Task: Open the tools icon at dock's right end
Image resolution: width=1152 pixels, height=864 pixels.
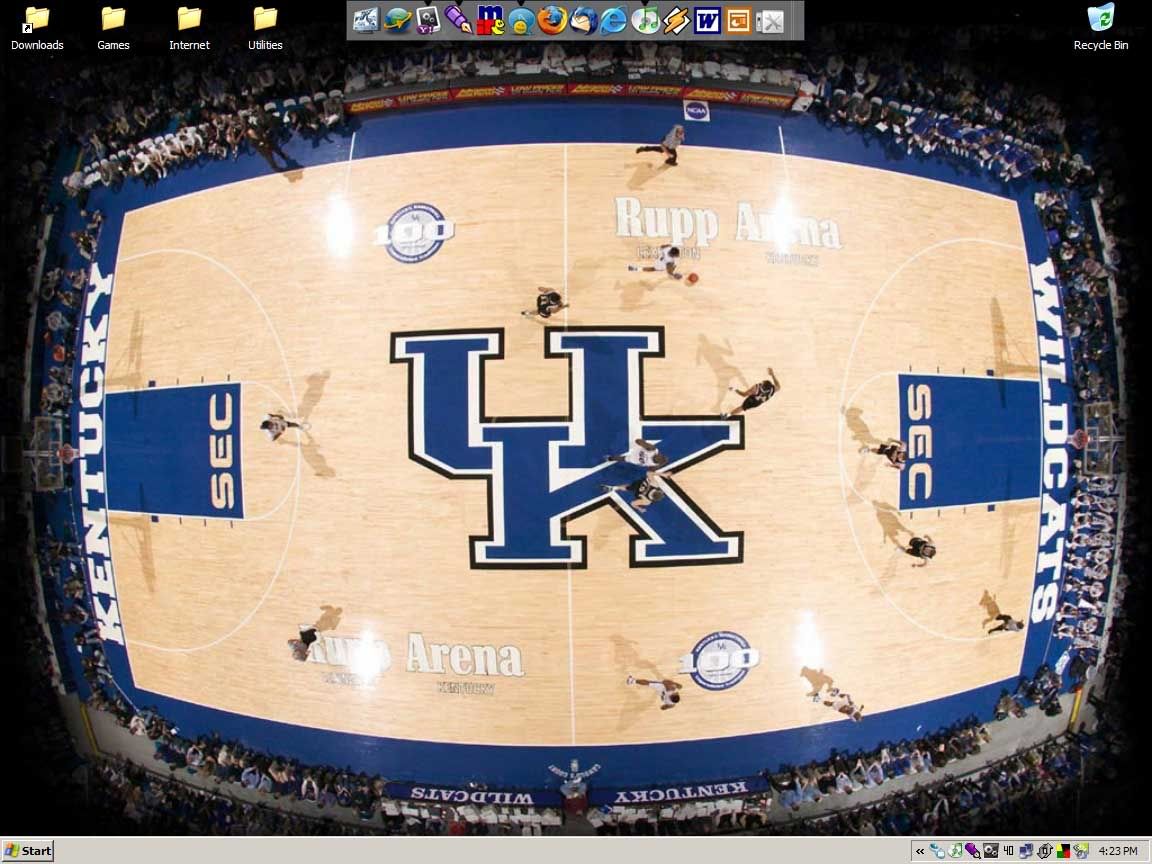Action: pyautogui.click(x=769, y=20)
